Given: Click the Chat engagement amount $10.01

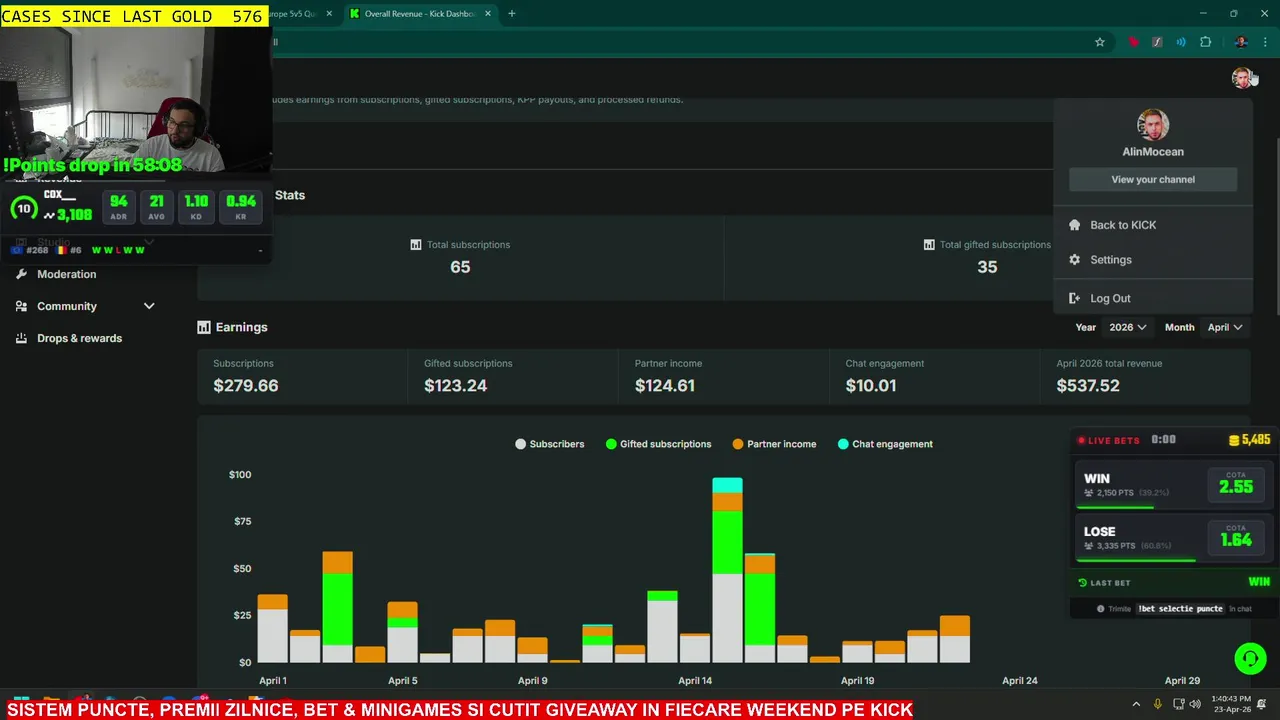Looking at the screenshot, I should tap(871, 386).
